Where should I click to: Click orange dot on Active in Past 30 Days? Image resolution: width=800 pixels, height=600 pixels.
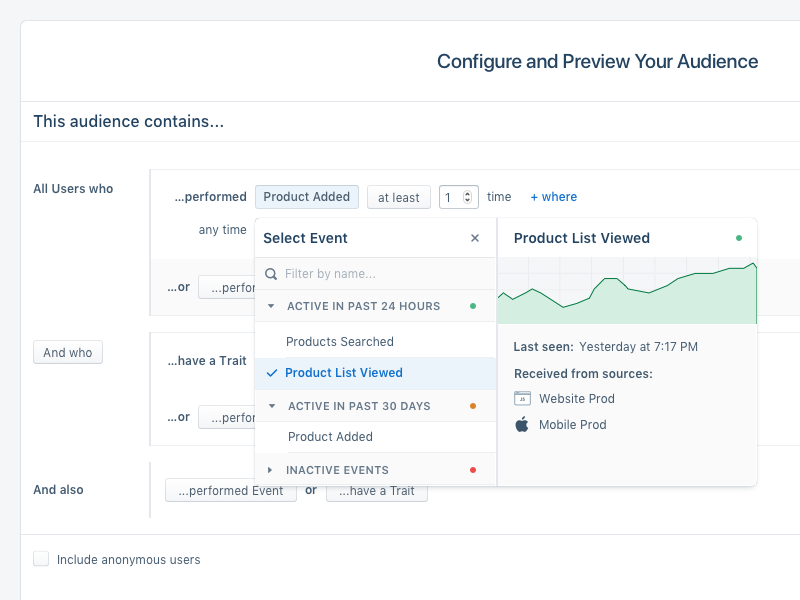point(473,406)
